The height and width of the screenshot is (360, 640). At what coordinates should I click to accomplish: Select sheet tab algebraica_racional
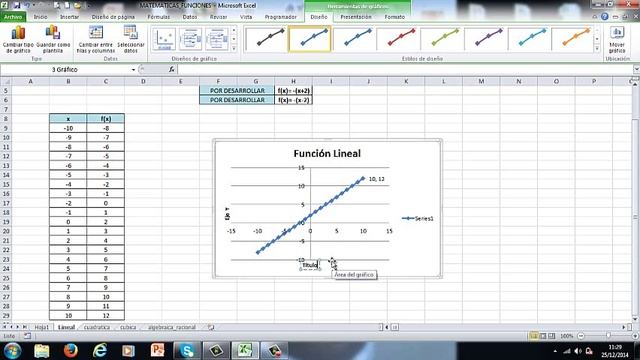pos(172,327)
